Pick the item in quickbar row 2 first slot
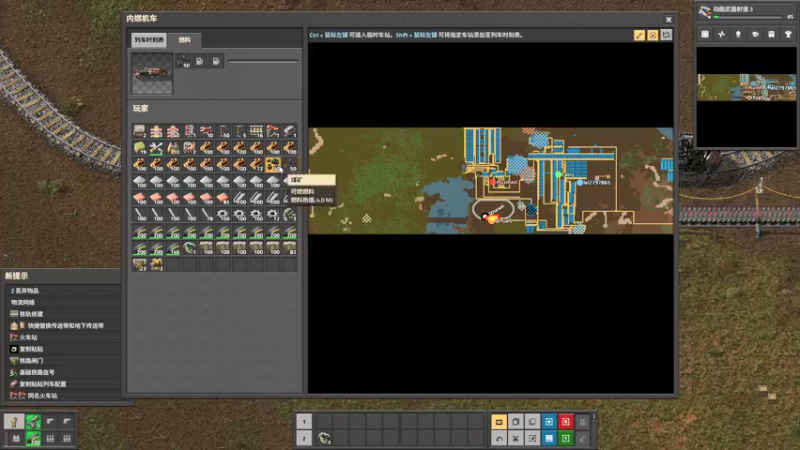 [324, 438]
